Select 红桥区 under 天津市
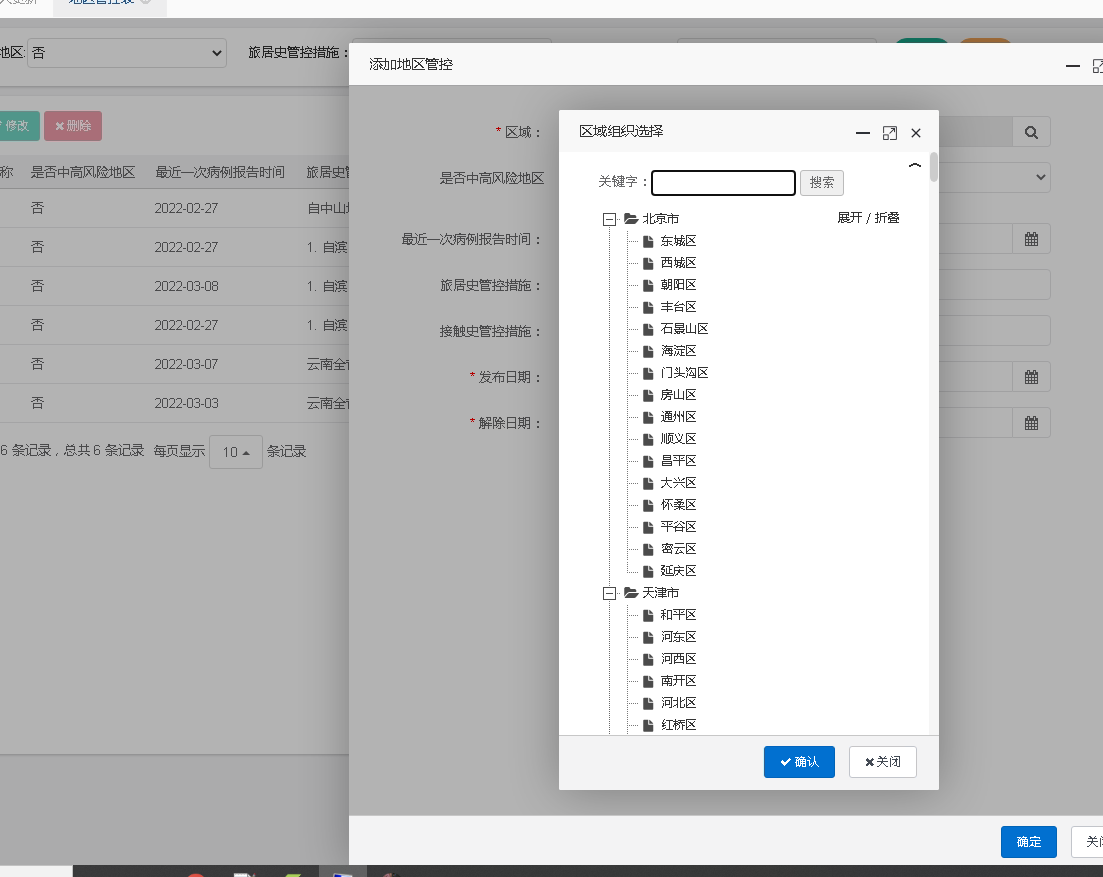Screen dimensions: 1103x877 click(x=678, y=724)
